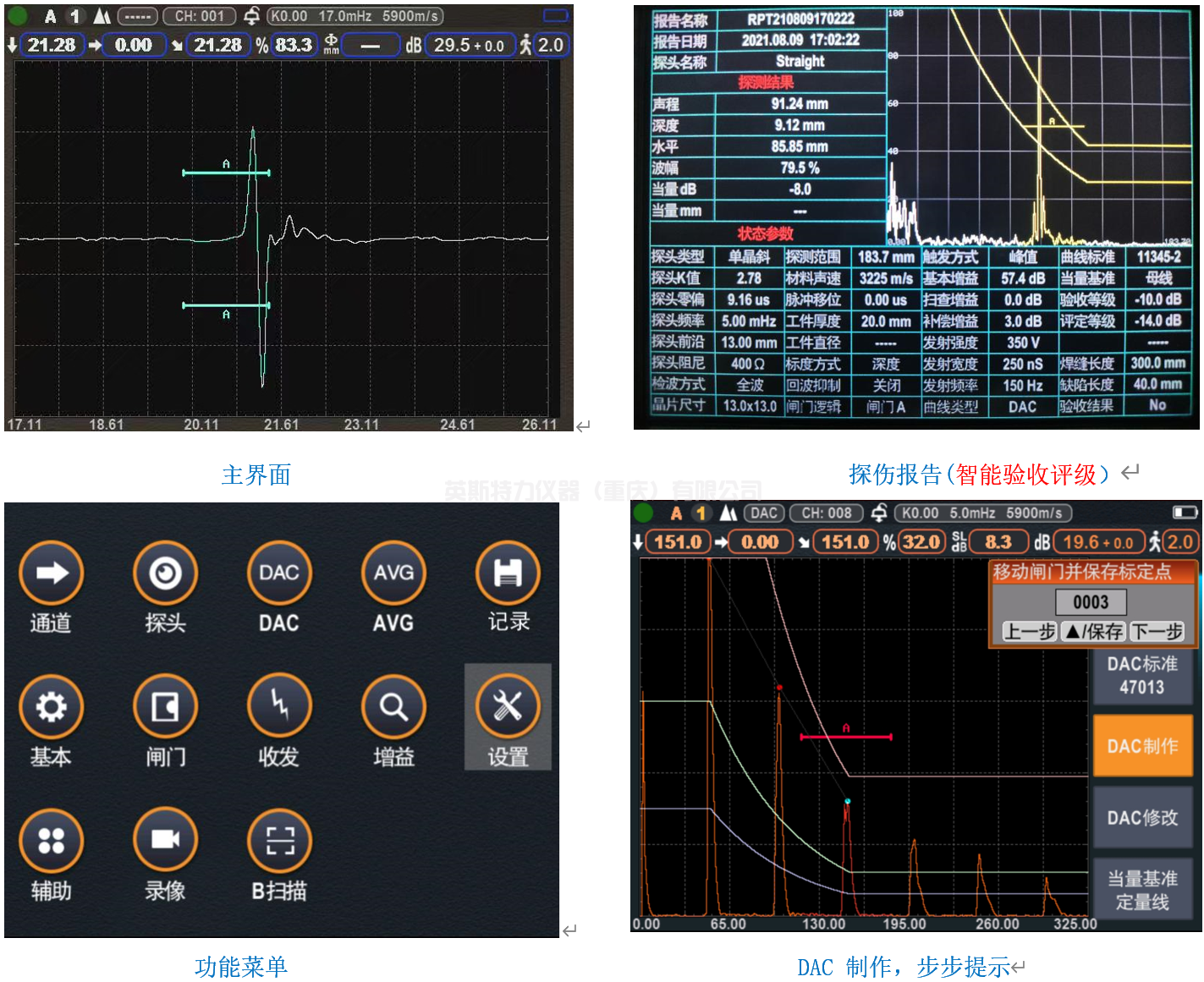This screenshot has width=1204, height=982.
Task: Select the DAC制作 orange tab
Action: pos(1142,746)
